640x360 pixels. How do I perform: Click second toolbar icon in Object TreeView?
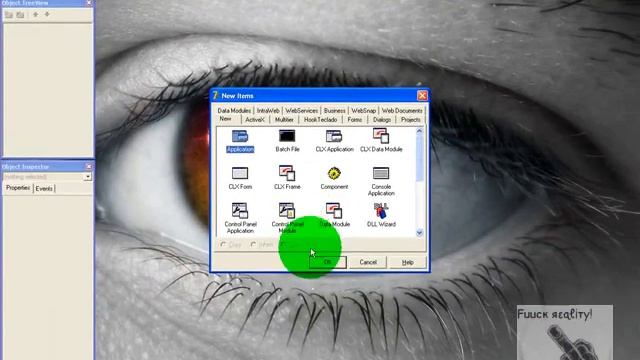(x=20, y=15)
